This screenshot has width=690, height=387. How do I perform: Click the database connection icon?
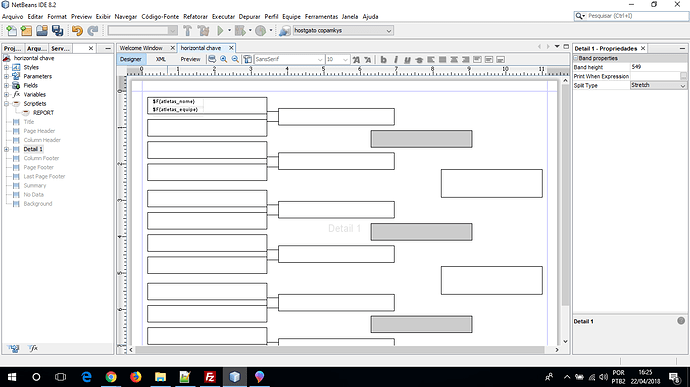[x=285, y=31]
